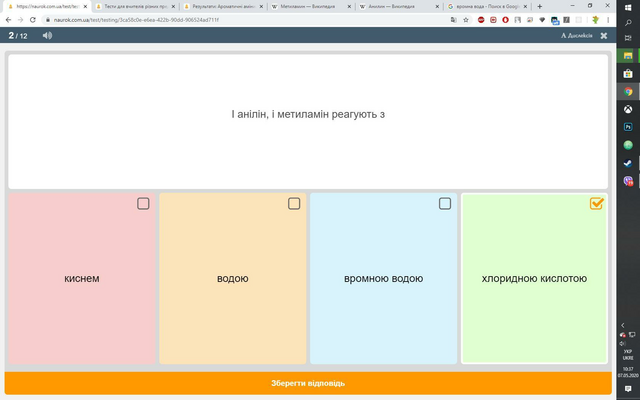Open the Opera red extension icon

(505, 20)
